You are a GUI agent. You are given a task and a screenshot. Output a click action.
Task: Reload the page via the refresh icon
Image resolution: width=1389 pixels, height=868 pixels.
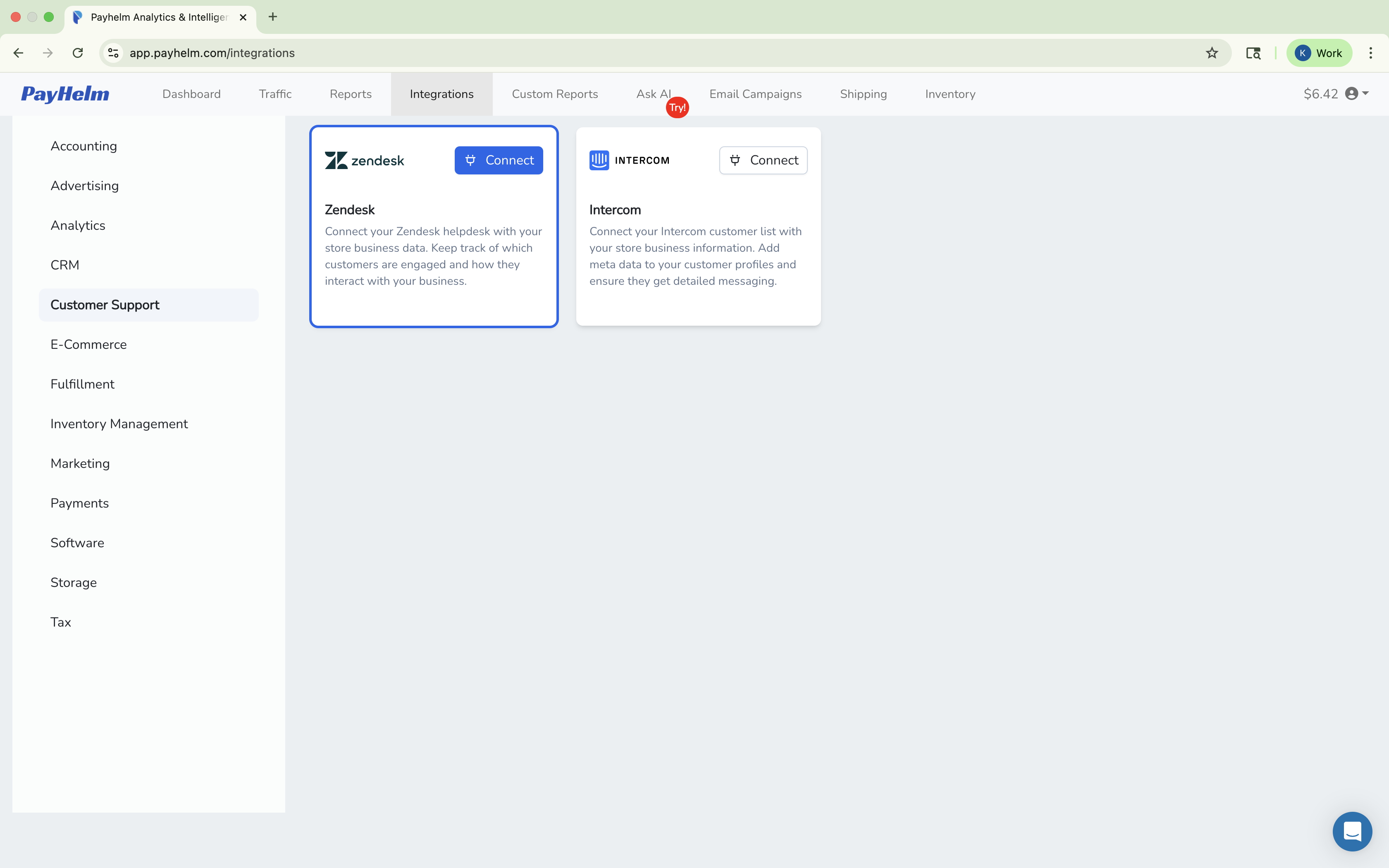pos(77,53)
